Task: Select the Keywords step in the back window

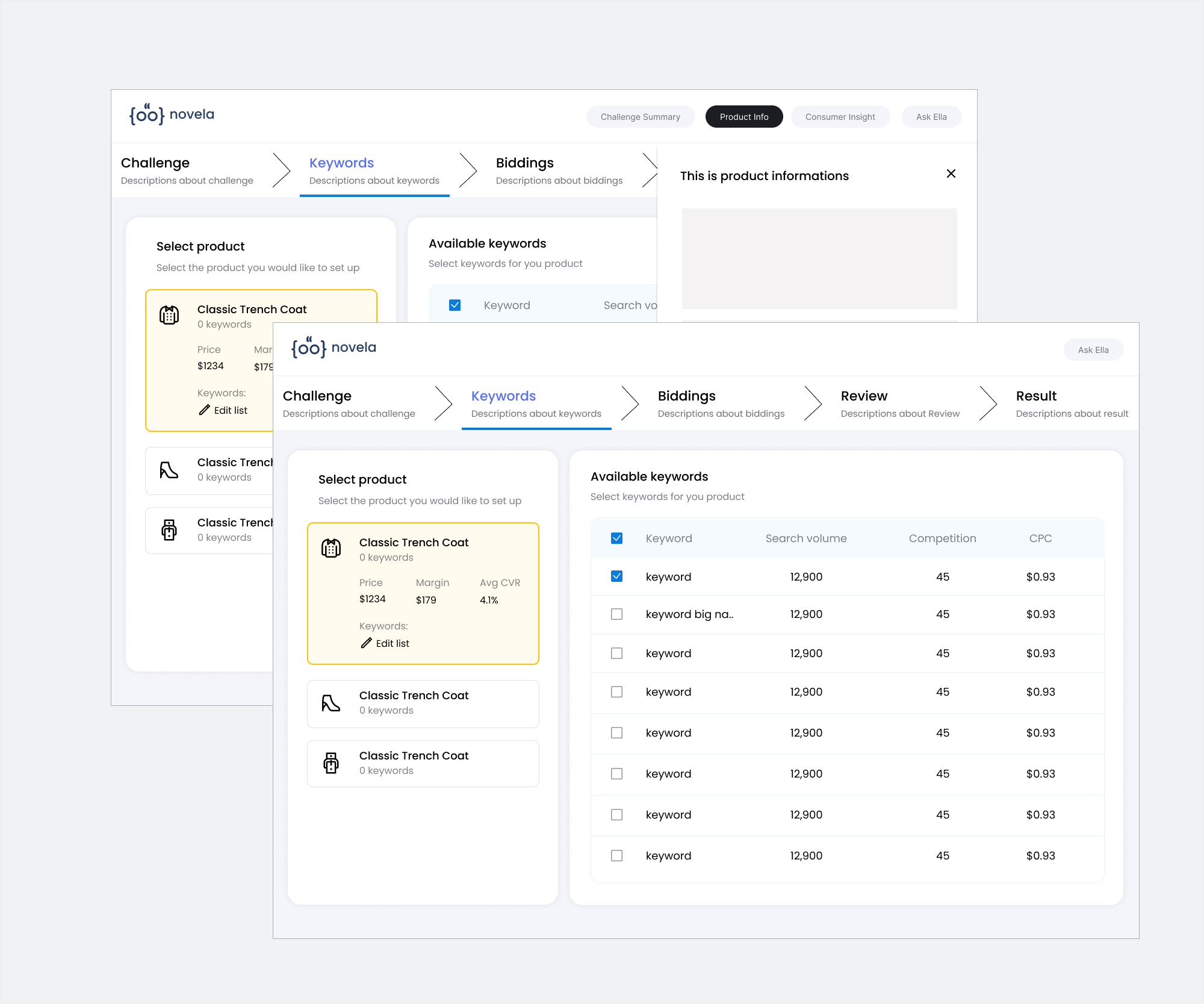Action: point(374,170)
